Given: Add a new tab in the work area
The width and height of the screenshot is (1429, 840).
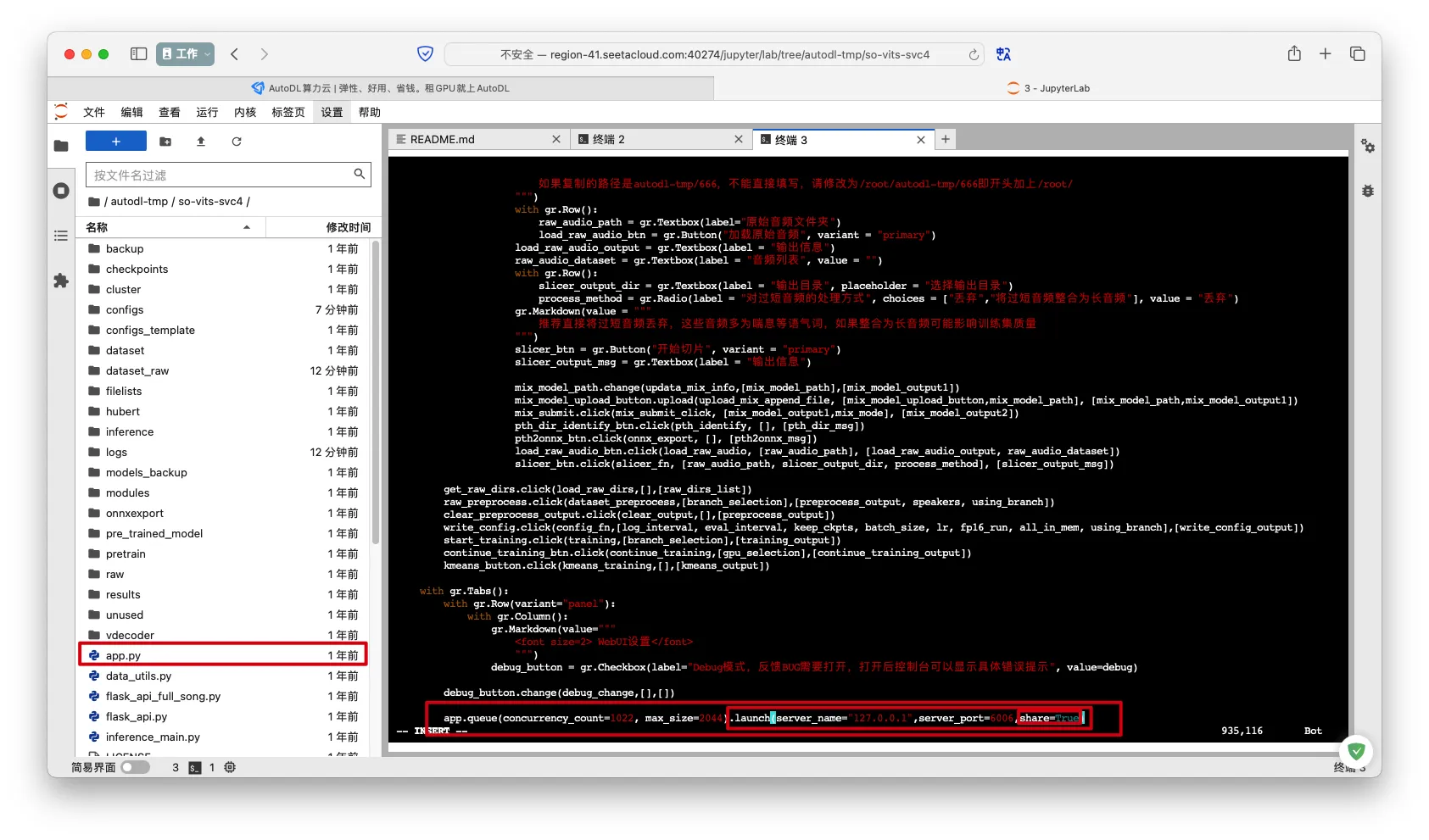Looking at the screenshot, I should [x=946, y=139].
